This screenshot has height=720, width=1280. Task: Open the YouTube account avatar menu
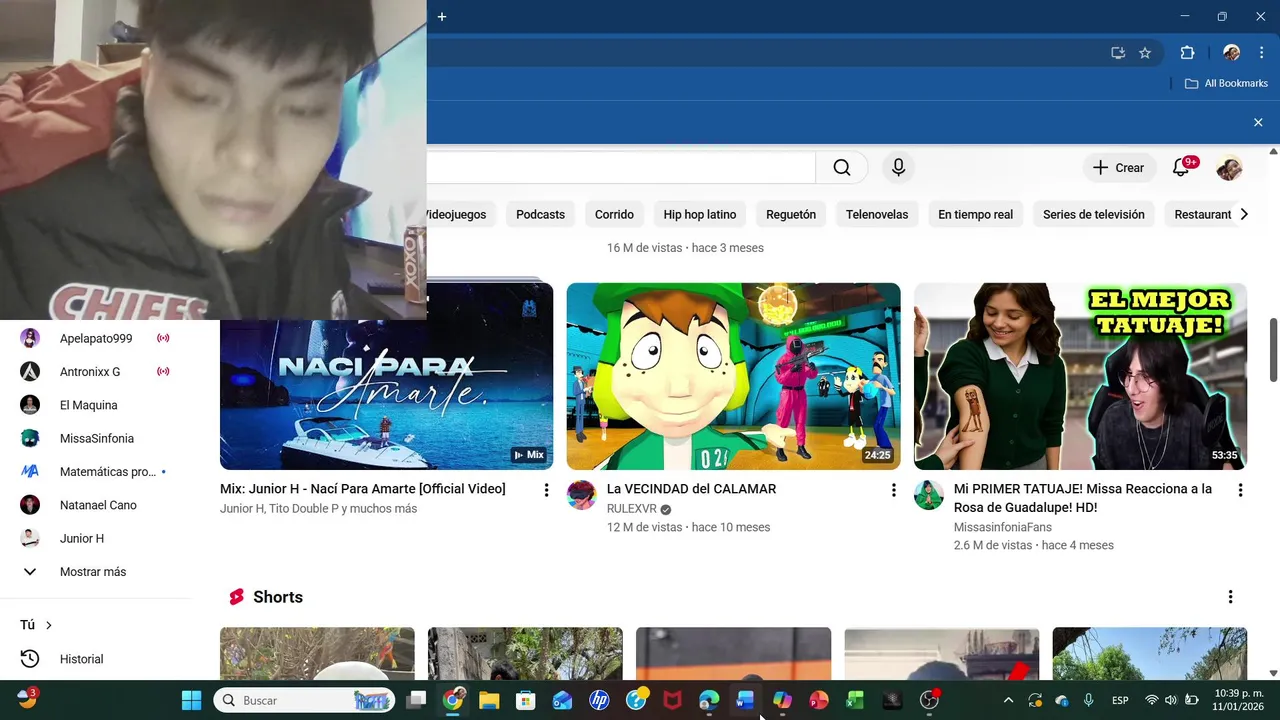(1229, 168)
